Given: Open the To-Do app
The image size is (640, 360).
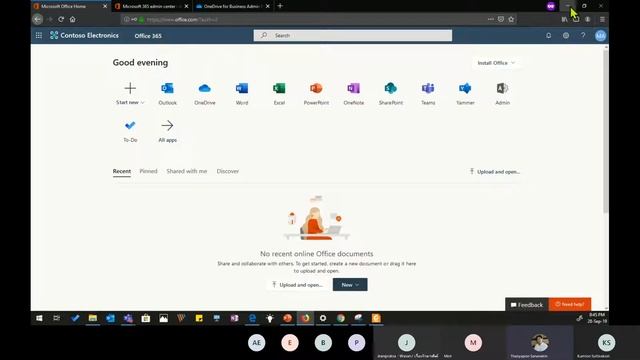Looking at the screenshot, I should [130, 131].
